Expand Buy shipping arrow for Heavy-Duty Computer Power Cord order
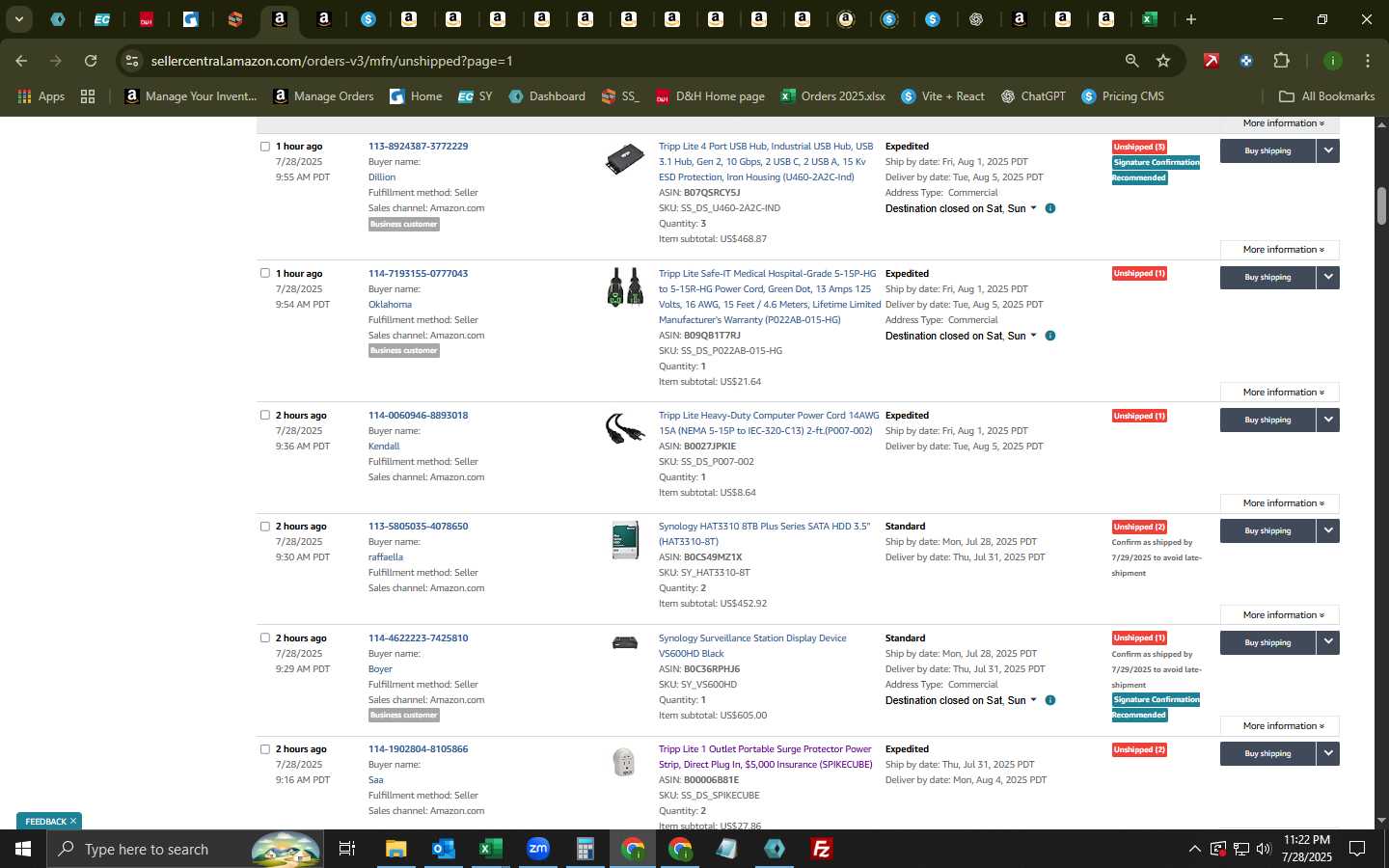Screen dimensions: 1389x868 point(1328,420)
